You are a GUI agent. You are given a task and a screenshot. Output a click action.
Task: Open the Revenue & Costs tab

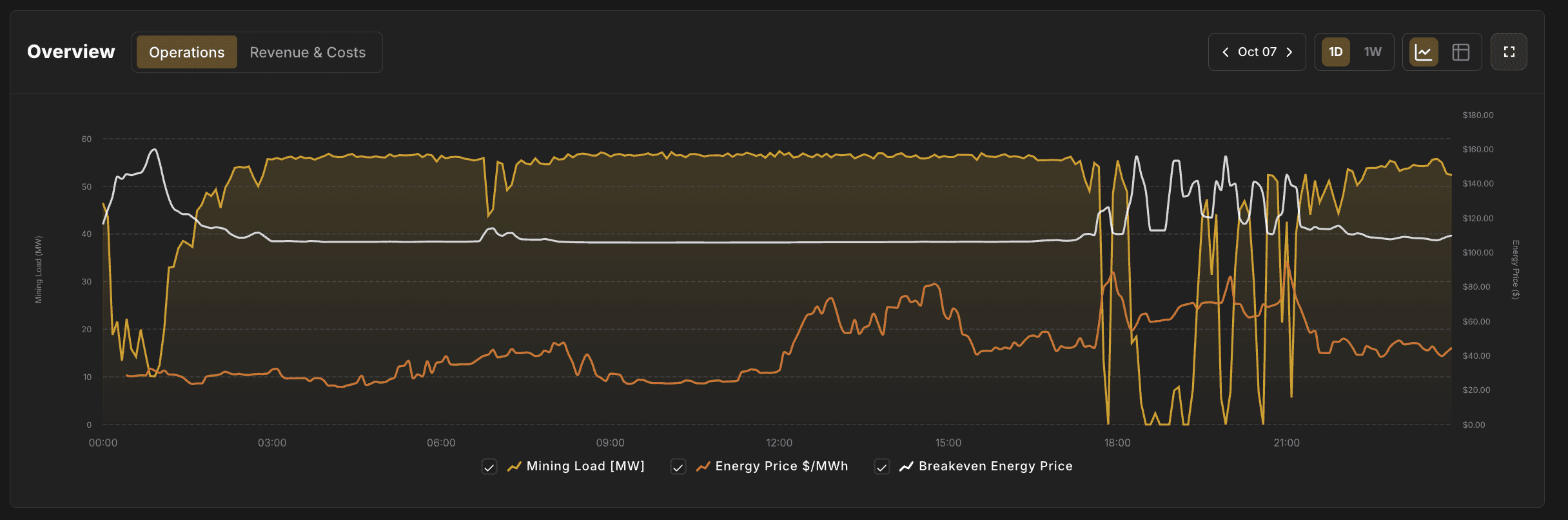(308, 52)
